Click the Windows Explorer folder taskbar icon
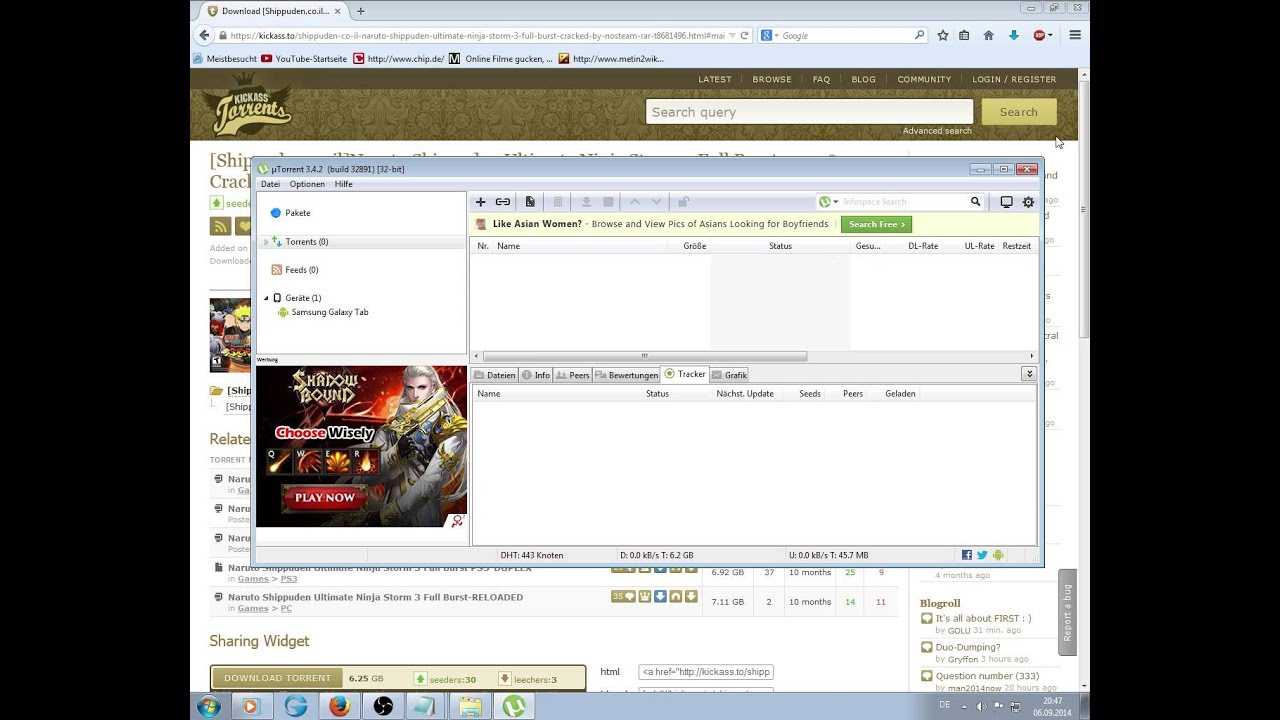Screen dimensions: 1280x720 point(470,706)
